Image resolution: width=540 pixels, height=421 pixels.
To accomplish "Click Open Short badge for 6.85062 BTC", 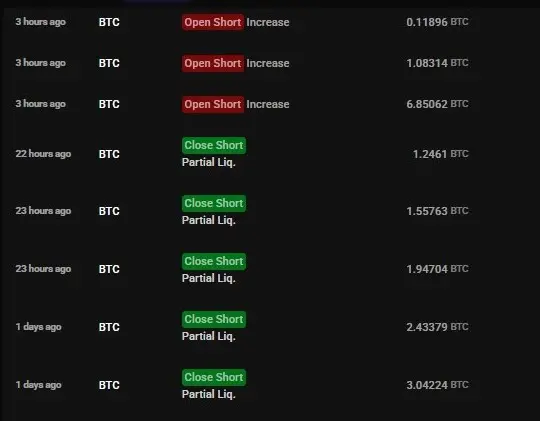I will pos(213,104).
